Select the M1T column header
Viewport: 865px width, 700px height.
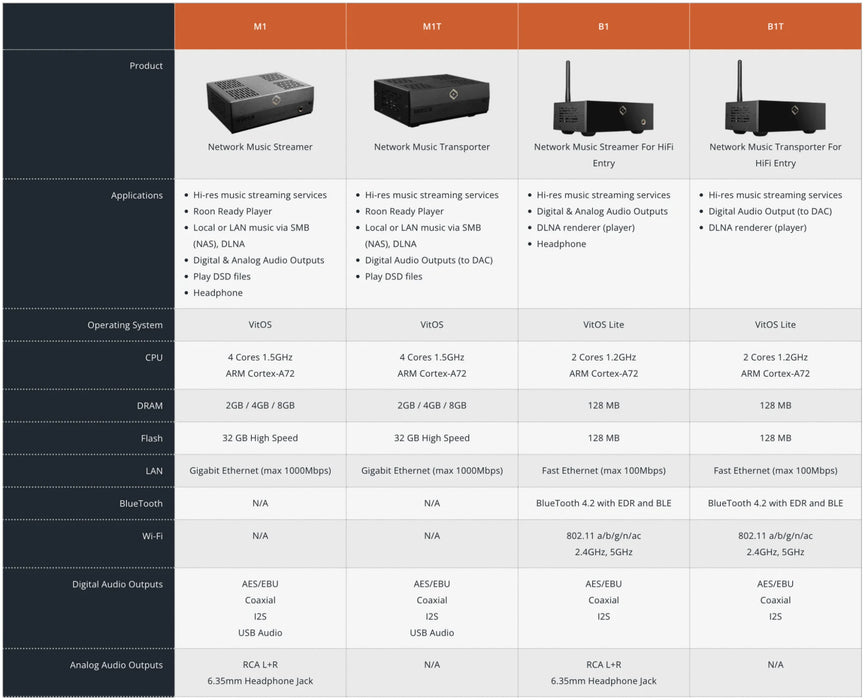tap(432, 26)
